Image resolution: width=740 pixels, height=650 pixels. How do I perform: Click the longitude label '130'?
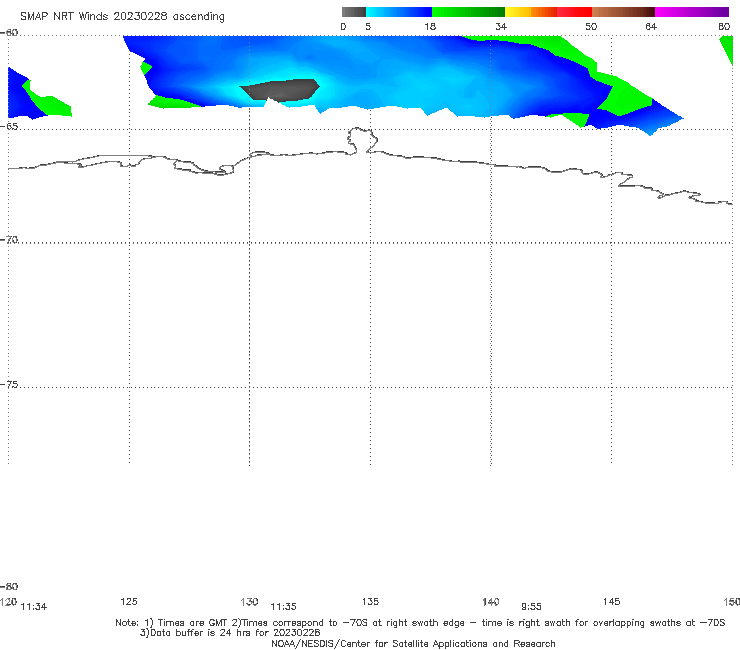[249, 601]
